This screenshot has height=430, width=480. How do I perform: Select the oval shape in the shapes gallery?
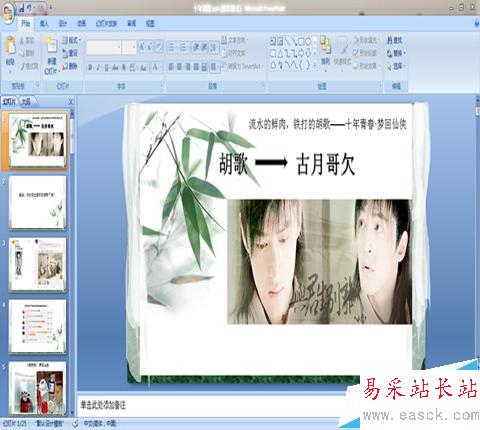click(308, 42)
